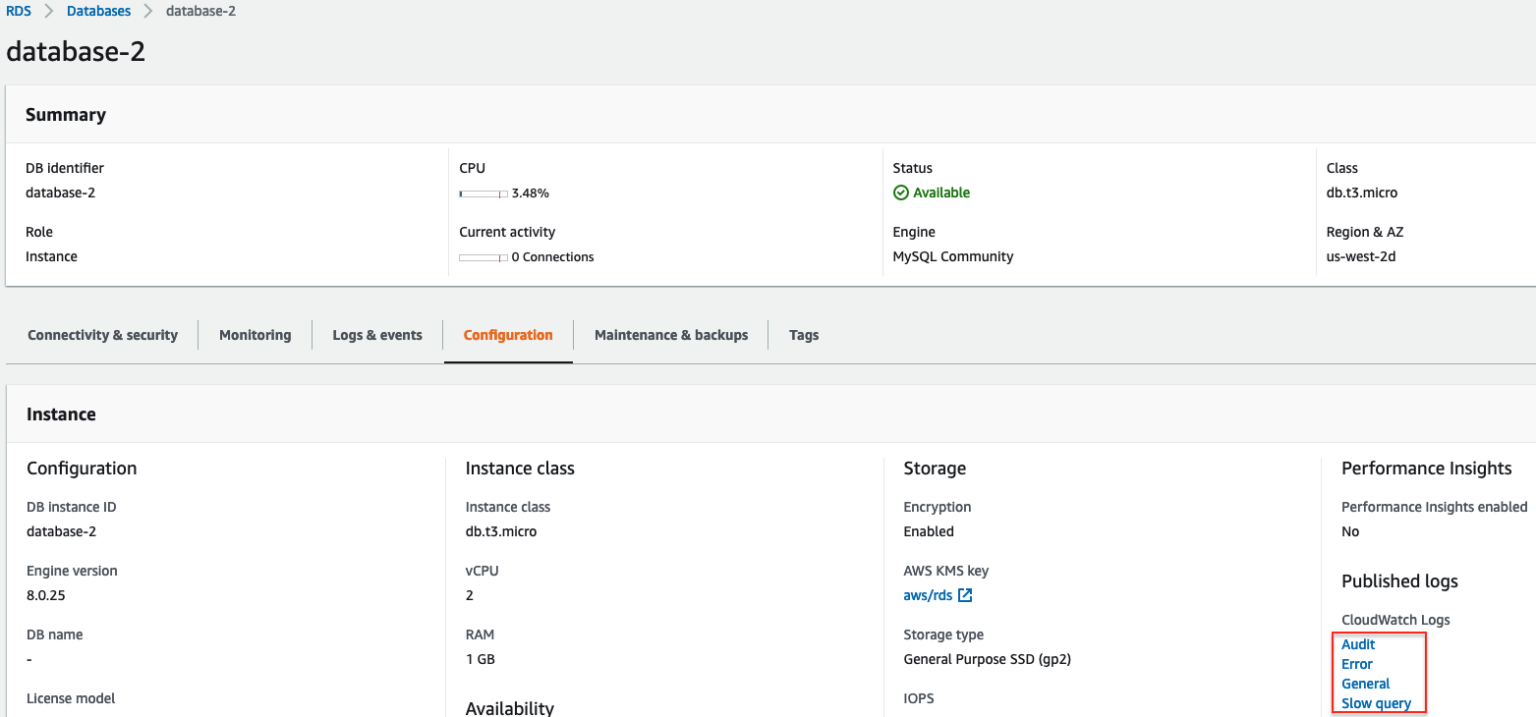Open the Slow query log link
Viewport: 1536px width, 717px height.
1376,703
